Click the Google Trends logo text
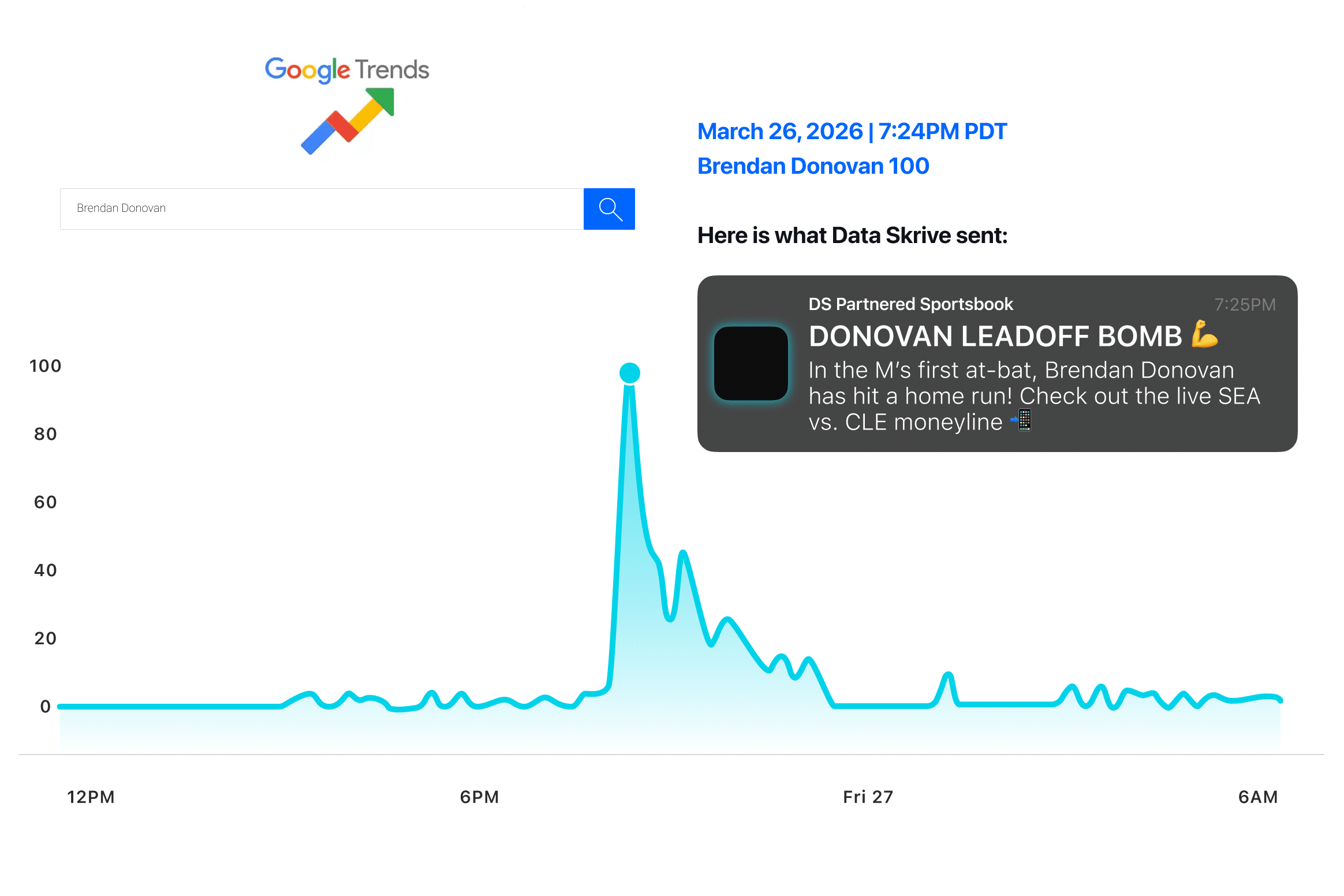 pyautogui.click(x=347, y=69)
